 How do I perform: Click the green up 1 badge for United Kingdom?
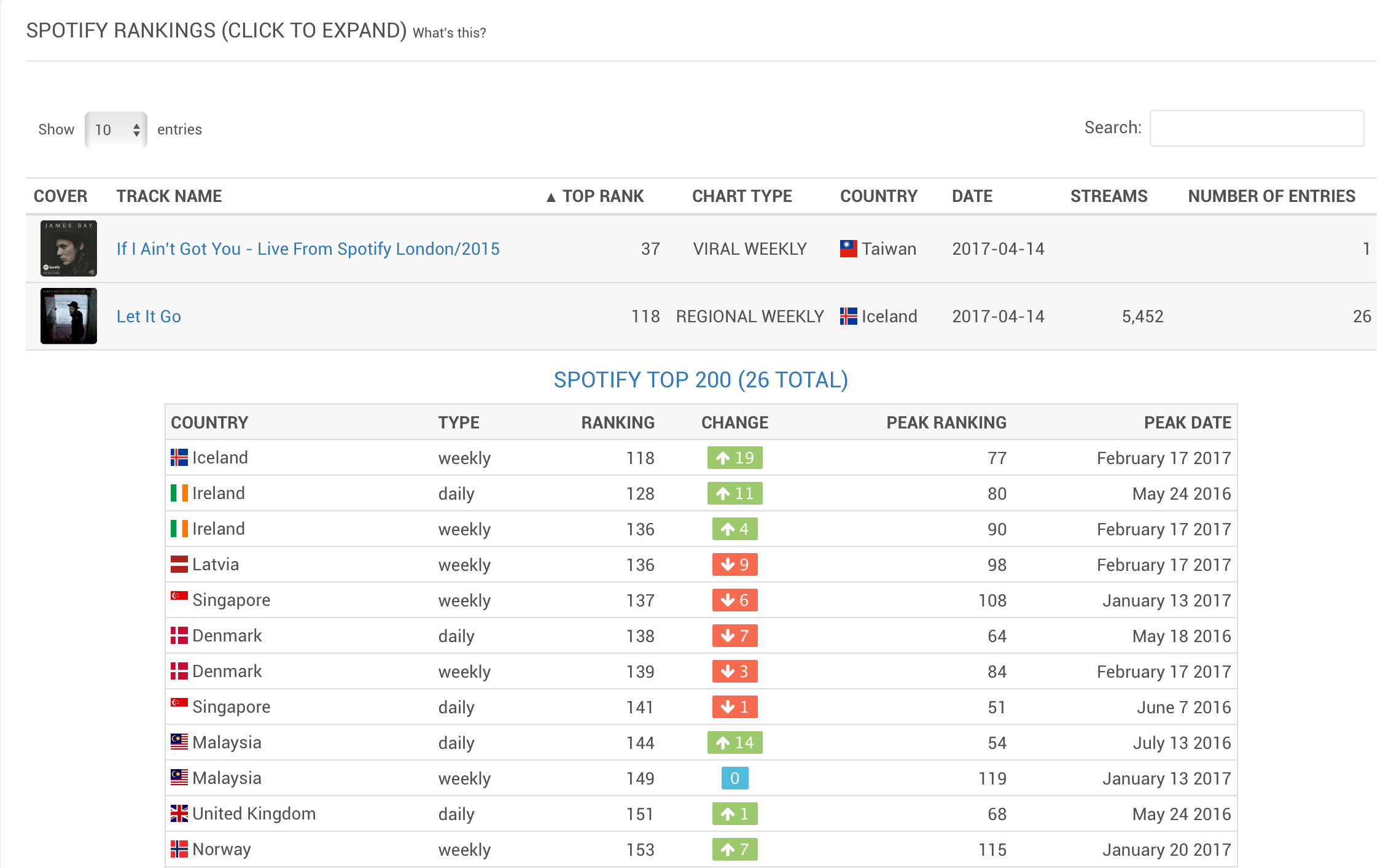pos(735,813)
